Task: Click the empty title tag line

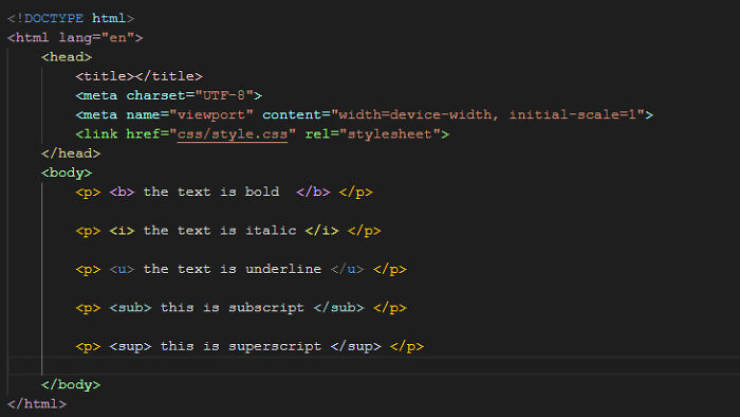Action: tap(139, 76)
